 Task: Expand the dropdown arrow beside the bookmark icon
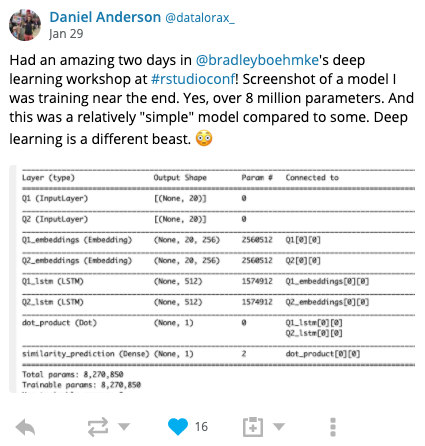tap(279, 426)
